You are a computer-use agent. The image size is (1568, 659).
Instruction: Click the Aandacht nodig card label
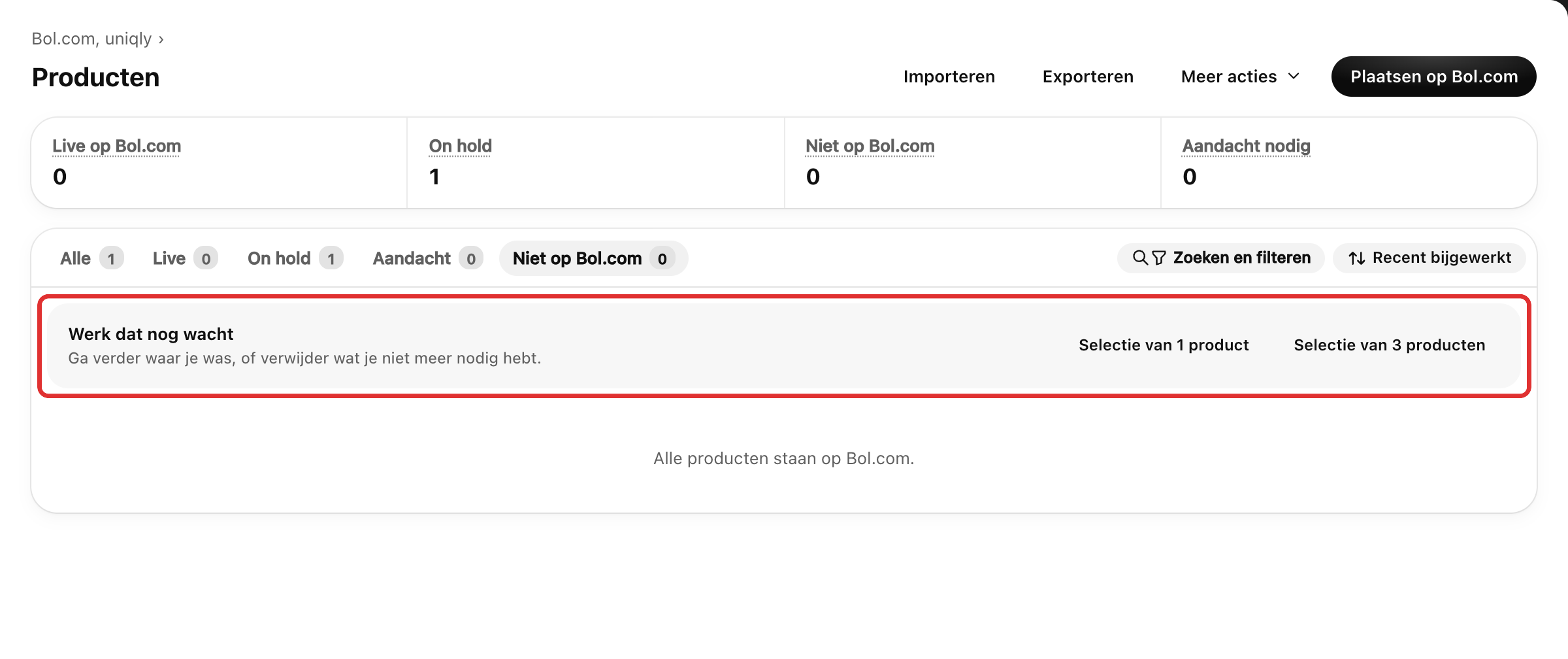click(x=1247, y=146)
